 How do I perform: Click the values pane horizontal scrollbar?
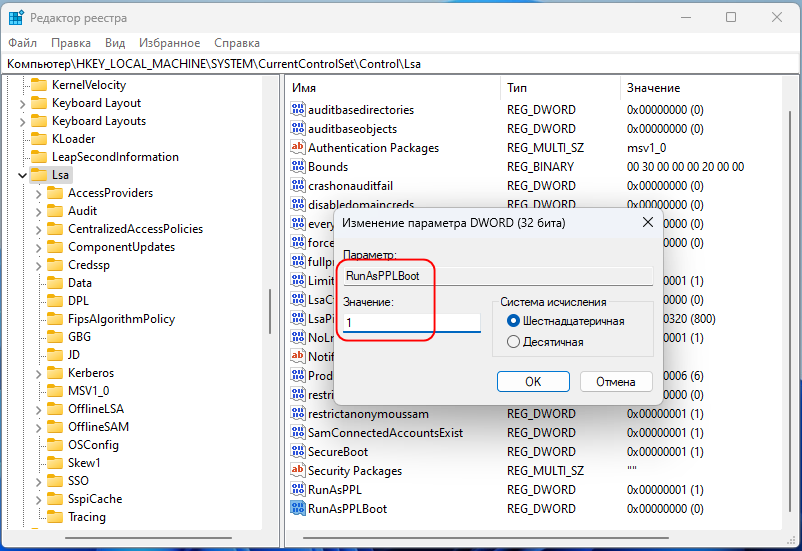pos(486,538)
